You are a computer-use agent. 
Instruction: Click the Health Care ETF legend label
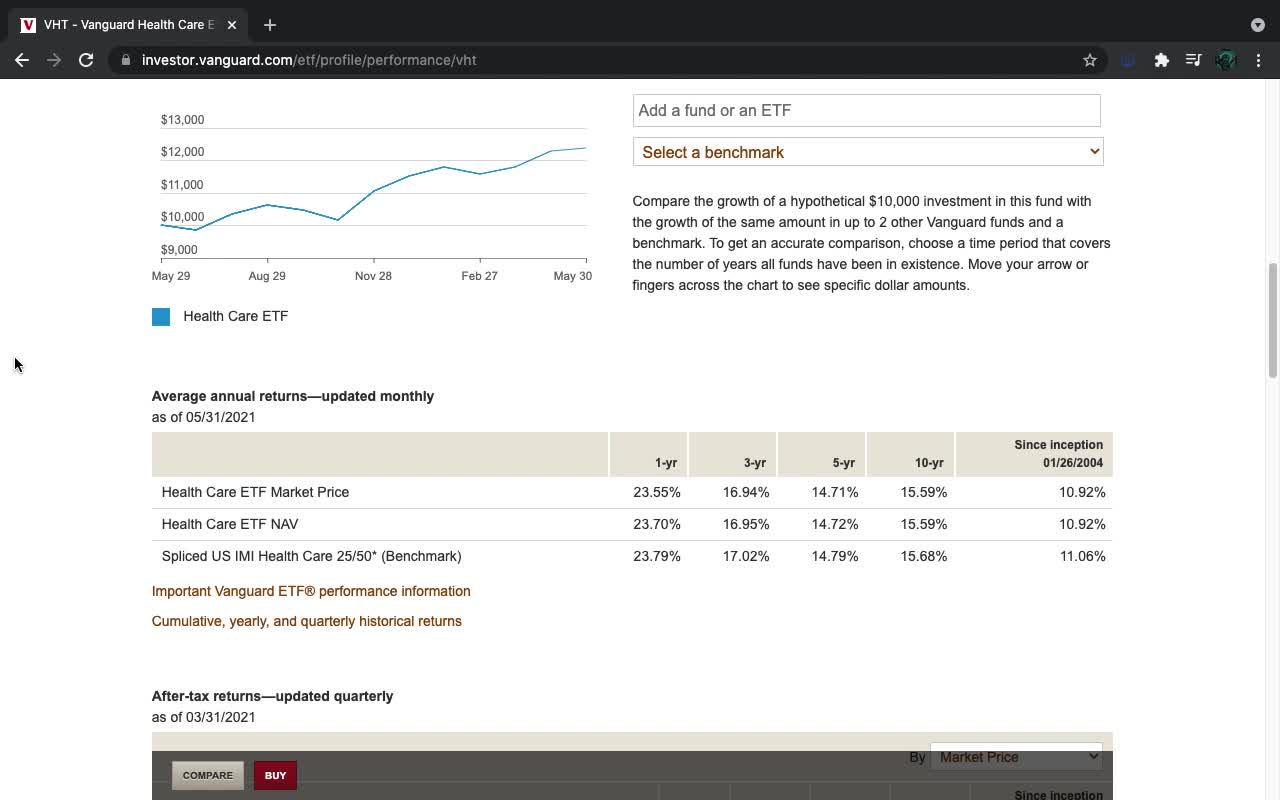pyautogui.click(x=236, y=316)
